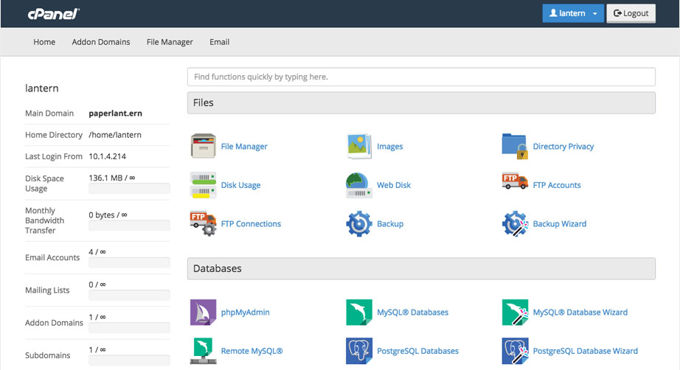Open the Backup gear icon
The width and height of the screenshot is (680, 370).
pos(359,223)
